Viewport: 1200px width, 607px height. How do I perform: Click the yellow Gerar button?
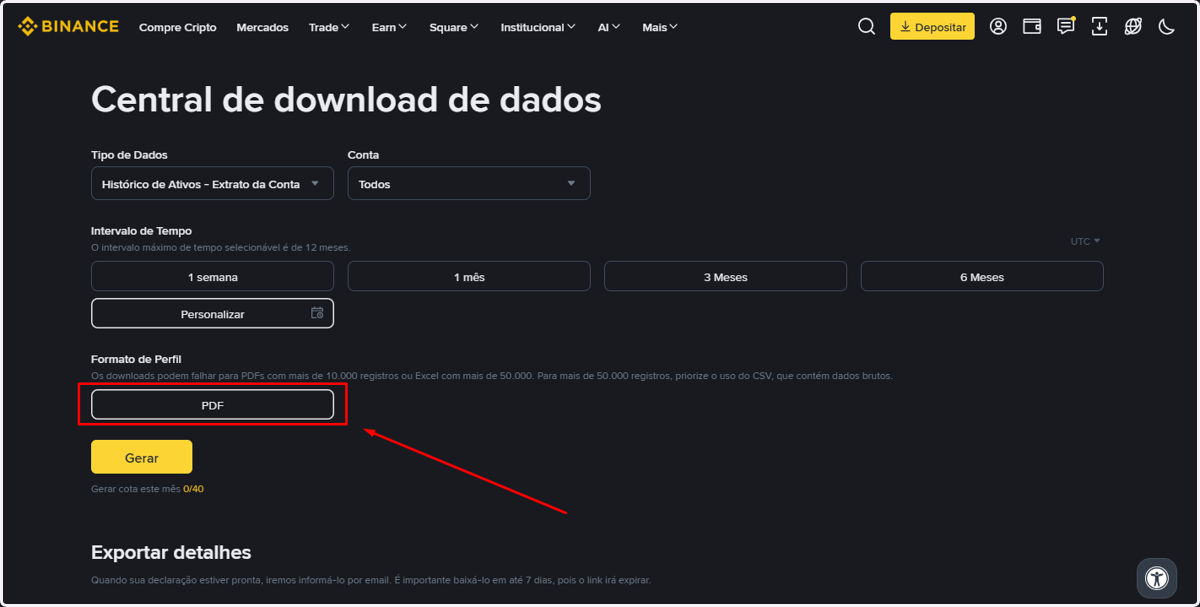(141, 457)
